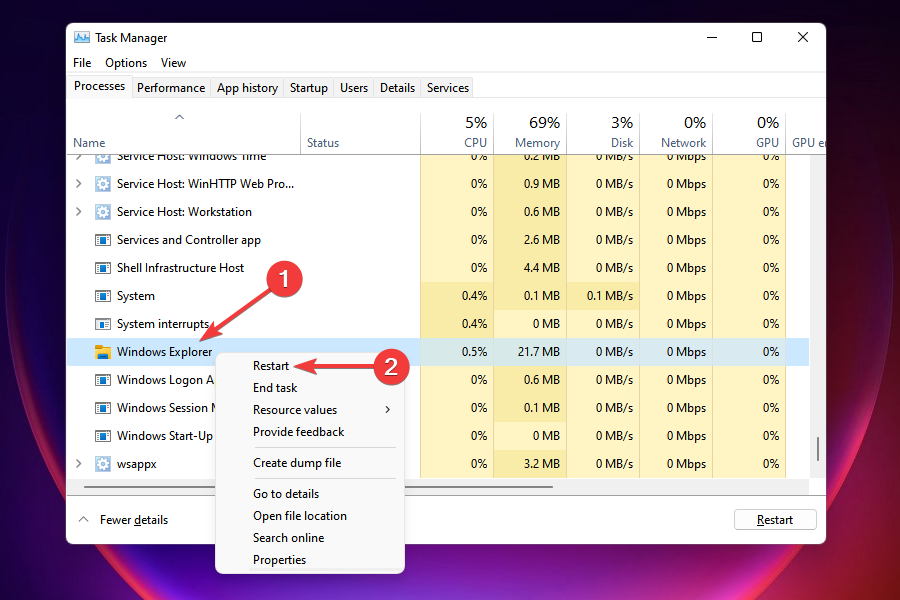The width and height of the screenshot is (900, 600).
Task: Click the Service Host: Workstation gear icon
Action: point(102,212)
